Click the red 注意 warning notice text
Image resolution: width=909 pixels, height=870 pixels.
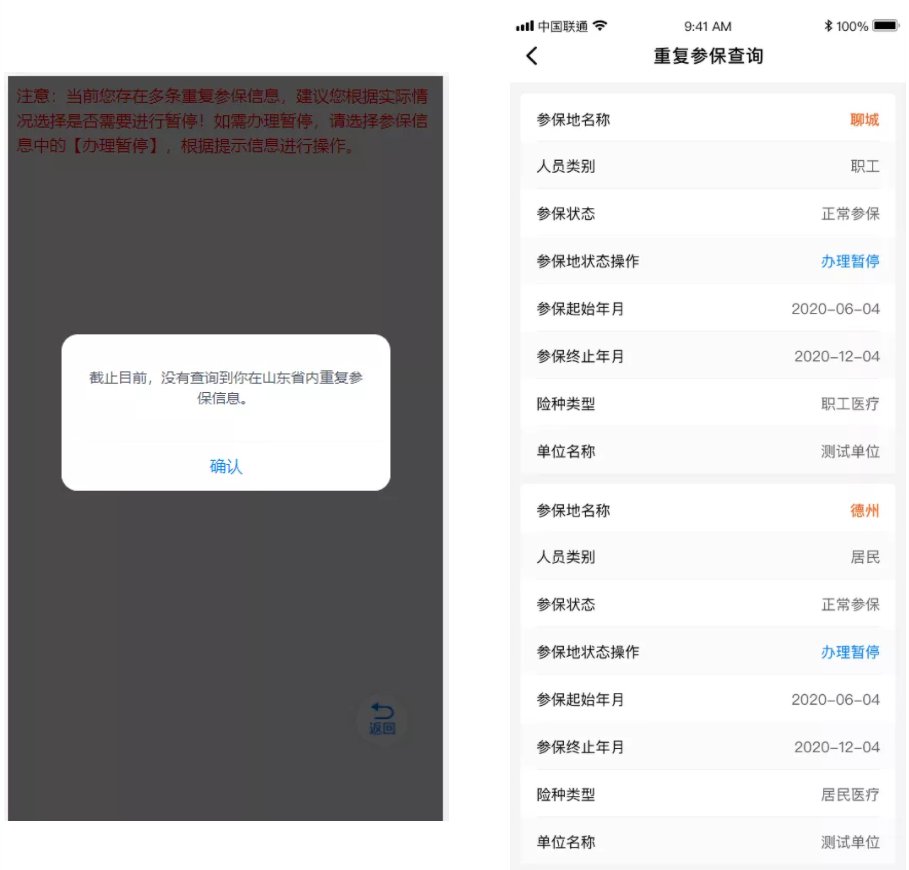pyautogui.click(x=222, y=121)
